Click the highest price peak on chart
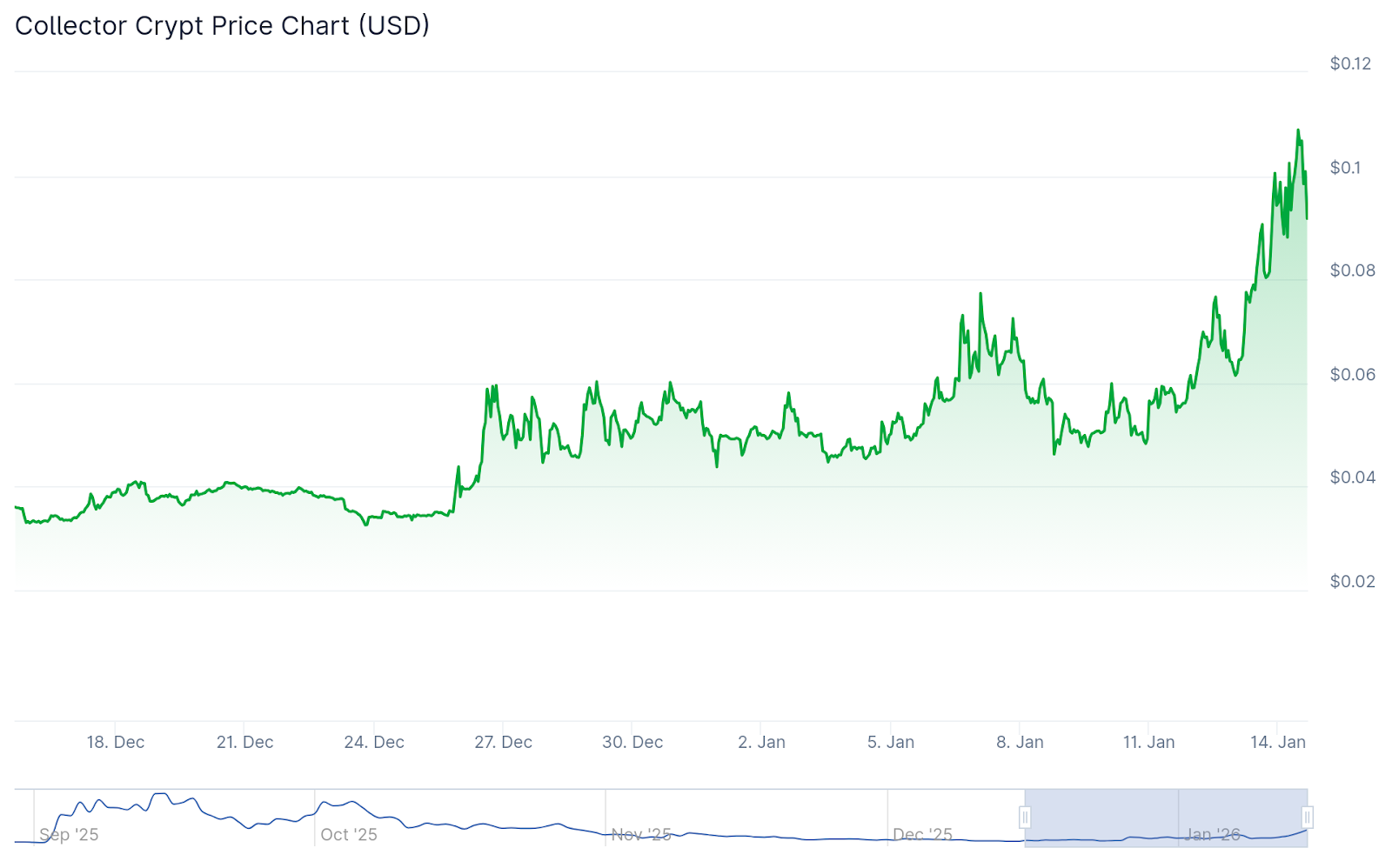Viewport: 1392px width, 868px height. 1298,131
